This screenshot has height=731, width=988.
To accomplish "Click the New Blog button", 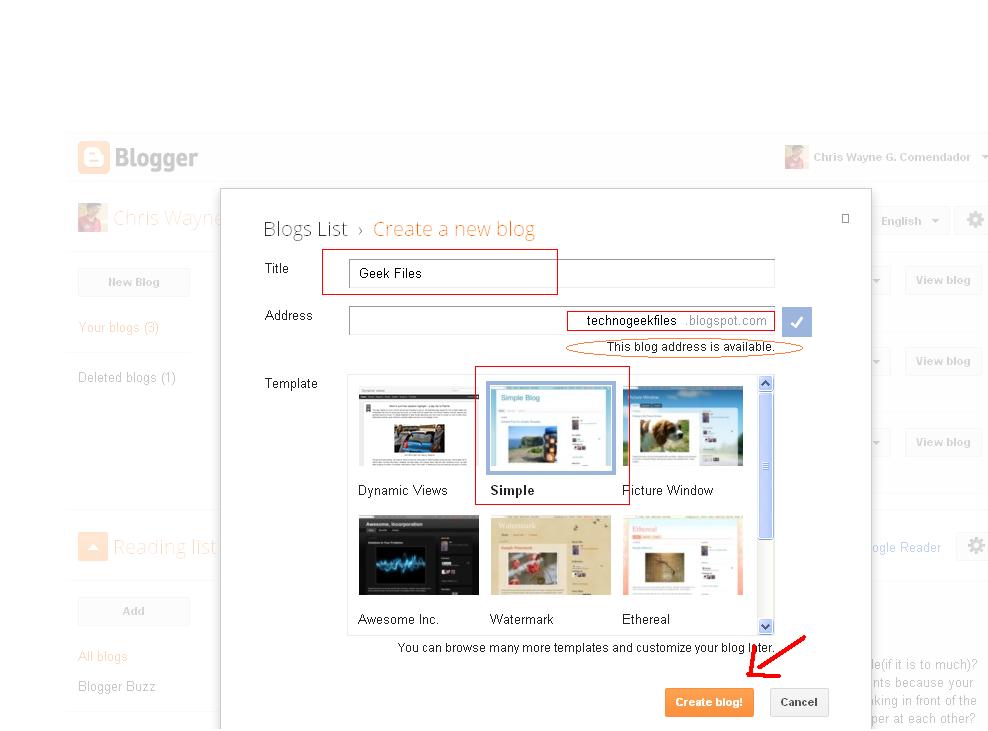I will tap(134, 282).
